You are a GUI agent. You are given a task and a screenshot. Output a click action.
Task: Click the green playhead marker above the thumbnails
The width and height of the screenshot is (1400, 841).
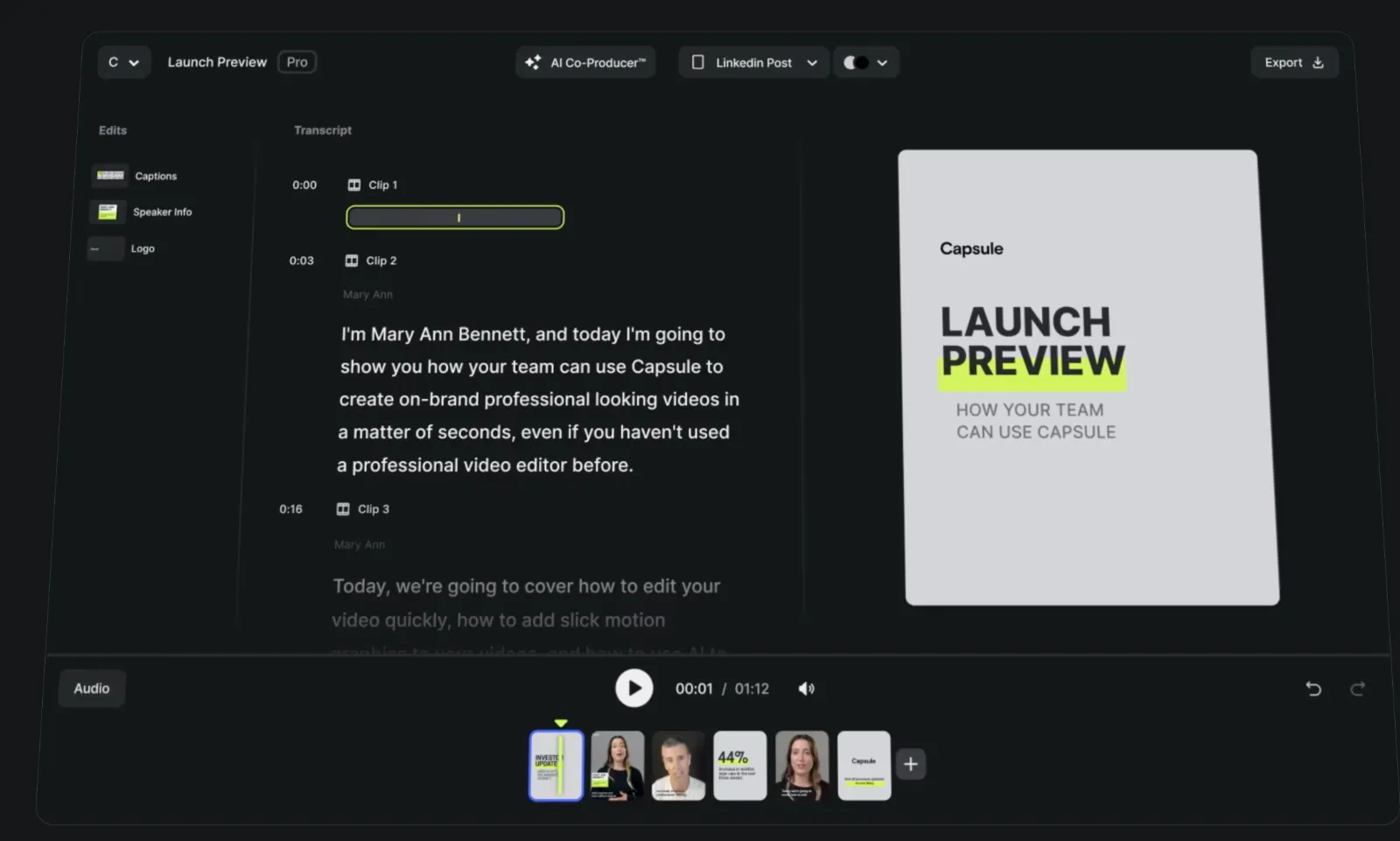tap(561, 723)
